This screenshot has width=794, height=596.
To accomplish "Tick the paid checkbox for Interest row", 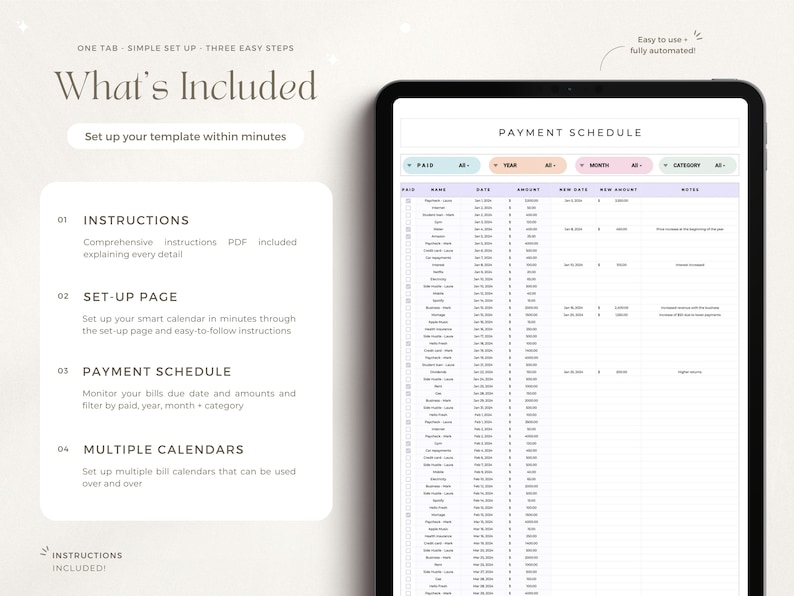I will coord(408,265).
